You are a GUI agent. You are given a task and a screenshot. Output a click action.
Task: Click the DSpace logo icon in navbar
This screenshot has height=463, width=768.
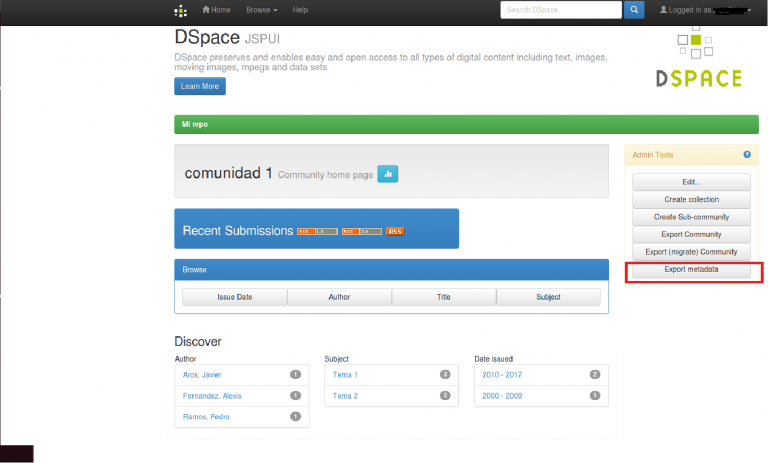(x=180, y=11)
